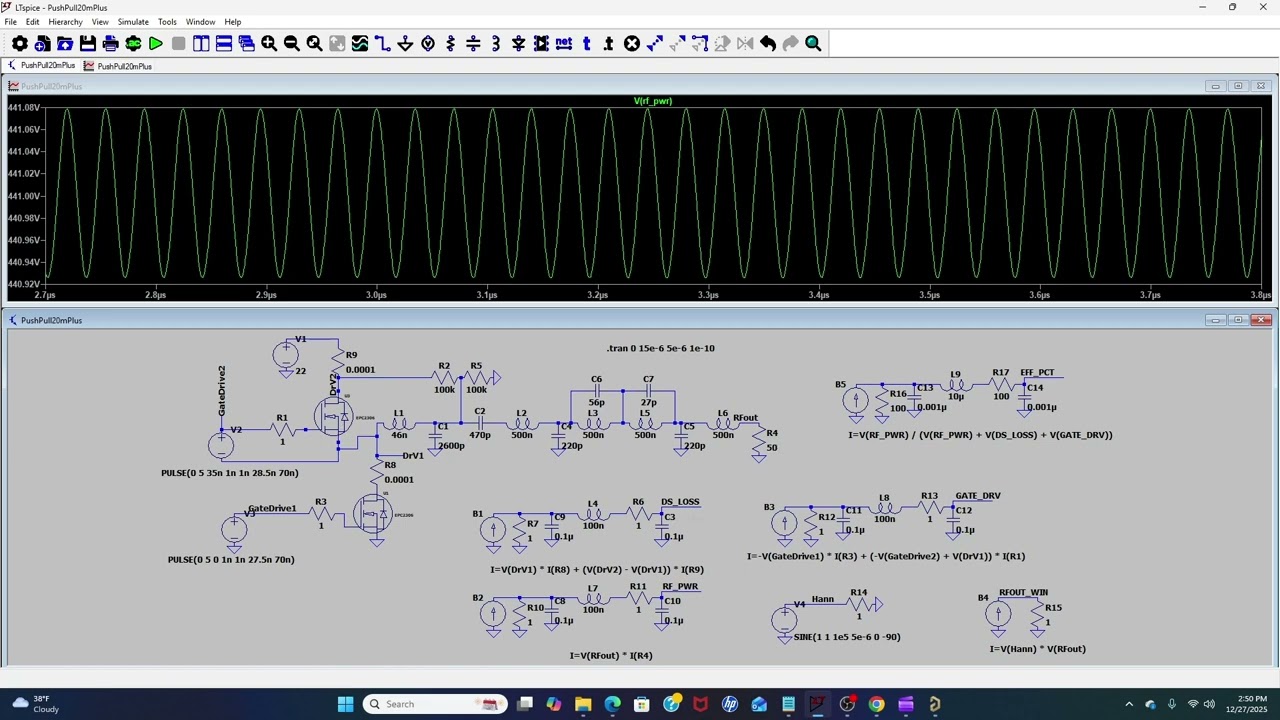Tile windows vertically from the toolbar
This screenshot has width=1280, height=720.
(201, 43)
